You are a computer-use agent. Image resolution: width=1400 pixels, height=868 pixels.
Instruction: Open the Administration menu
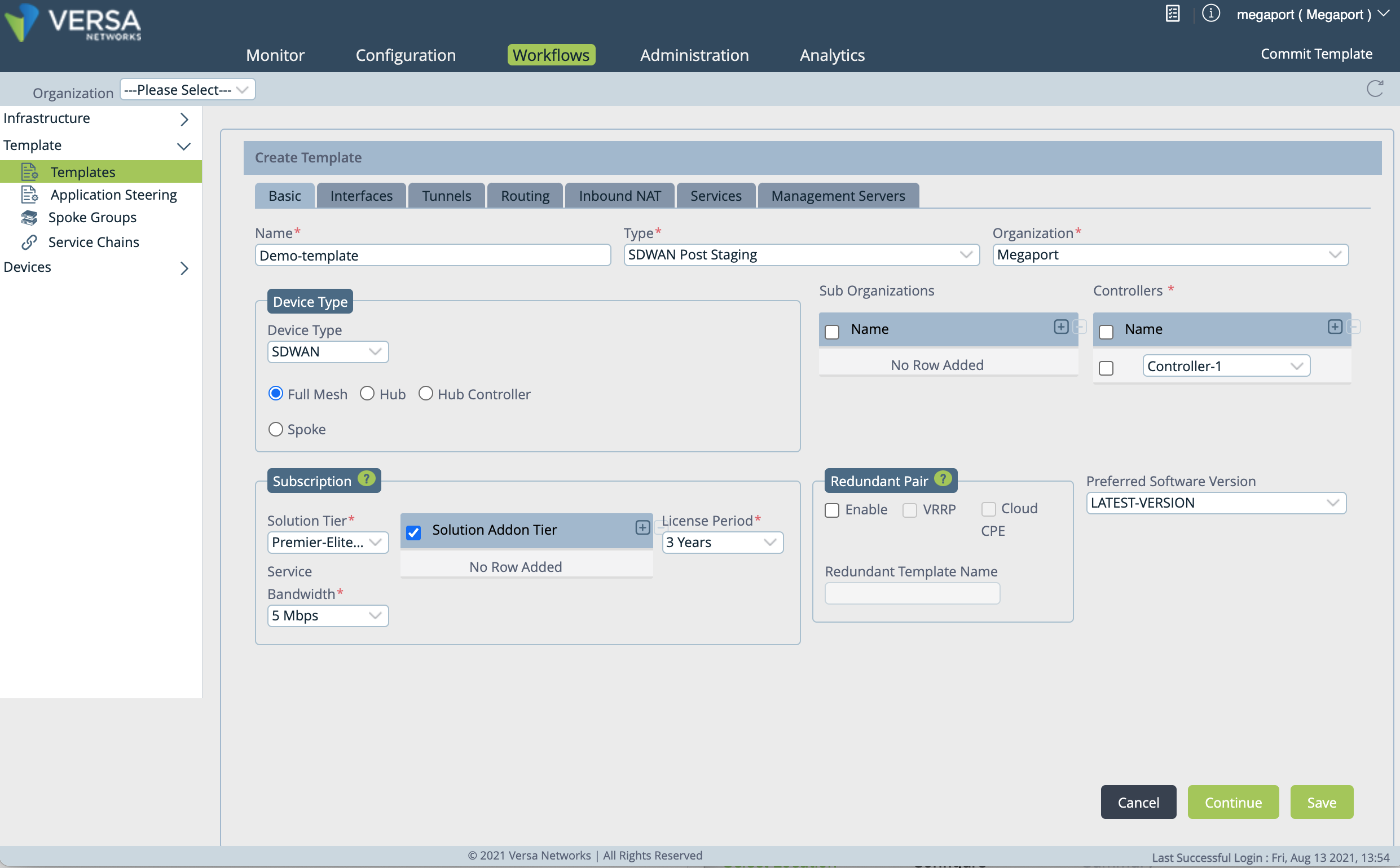pyautogui.click(x=694, y=55)
